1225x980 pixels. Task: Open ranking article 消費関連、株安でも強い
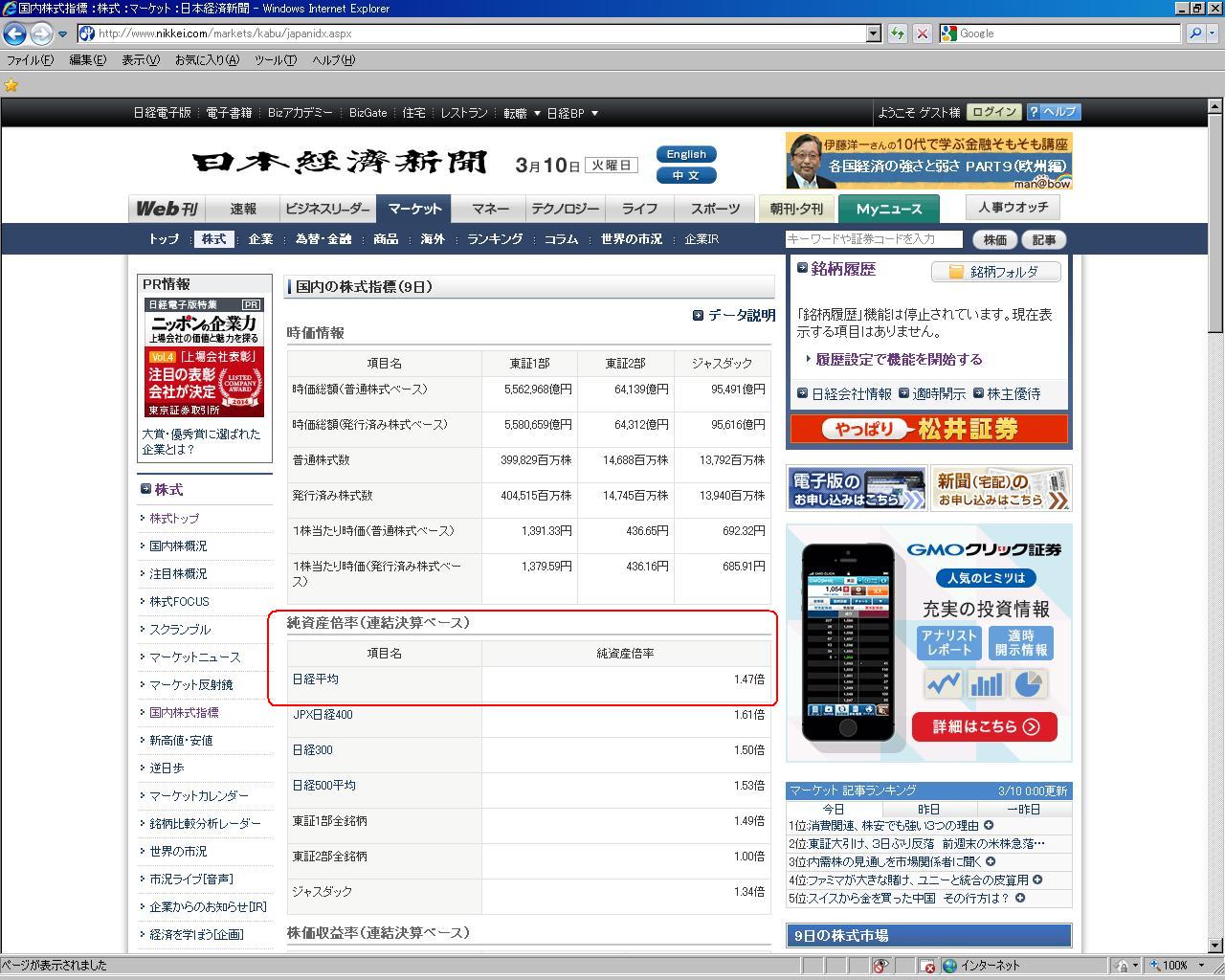click(891, 826)
